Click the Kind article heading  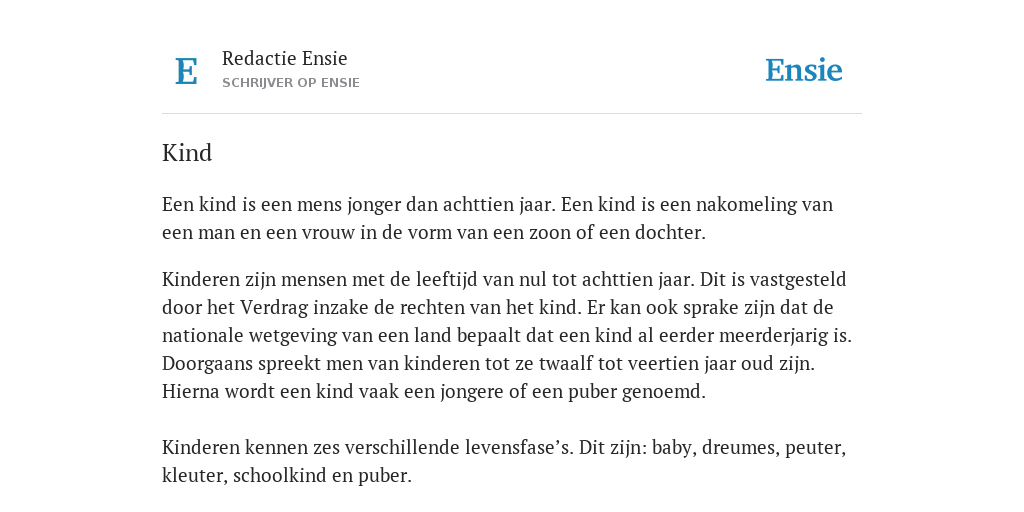187,153
